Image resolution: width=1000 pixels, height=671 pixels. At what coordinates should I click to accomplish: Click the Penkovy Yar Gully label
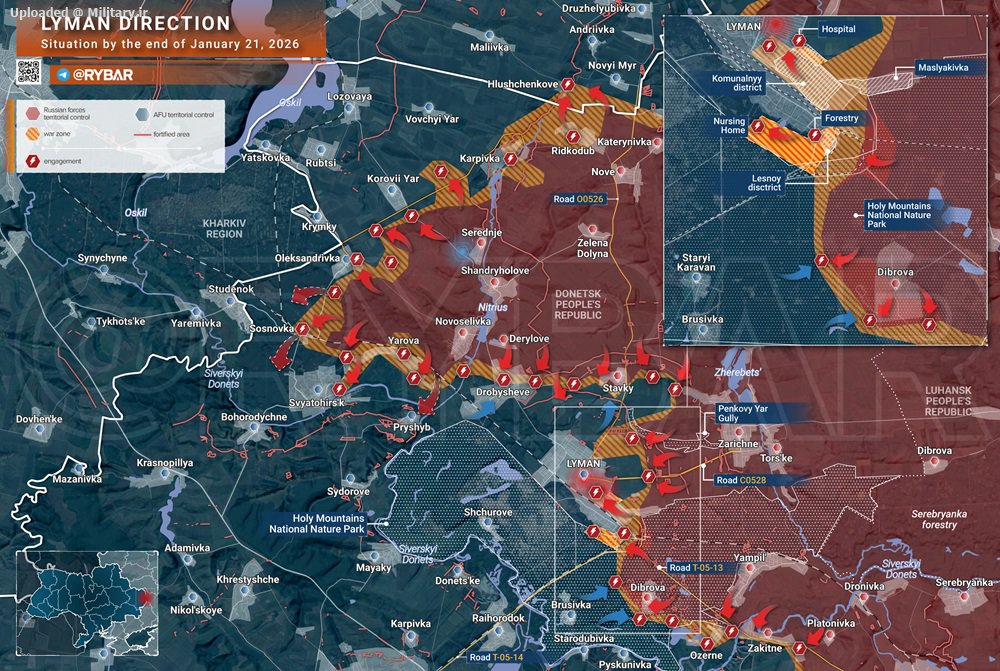point(743,413)
